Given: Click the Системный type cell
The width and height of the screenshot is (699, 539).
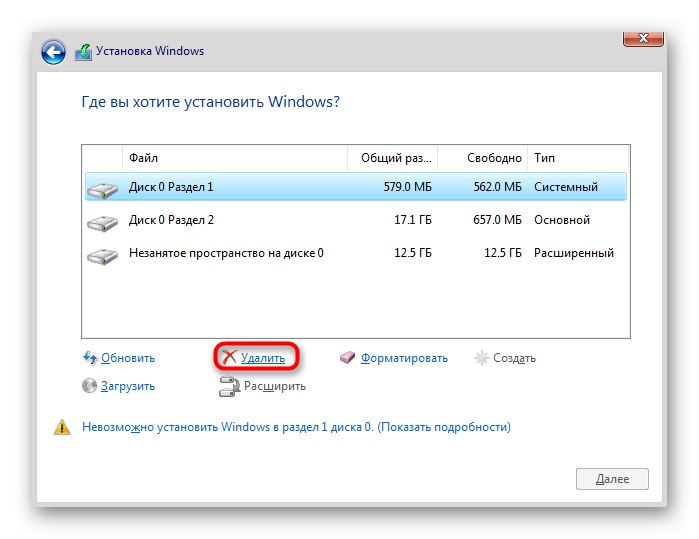Looking at the screenshot, I should coord(566,186).
